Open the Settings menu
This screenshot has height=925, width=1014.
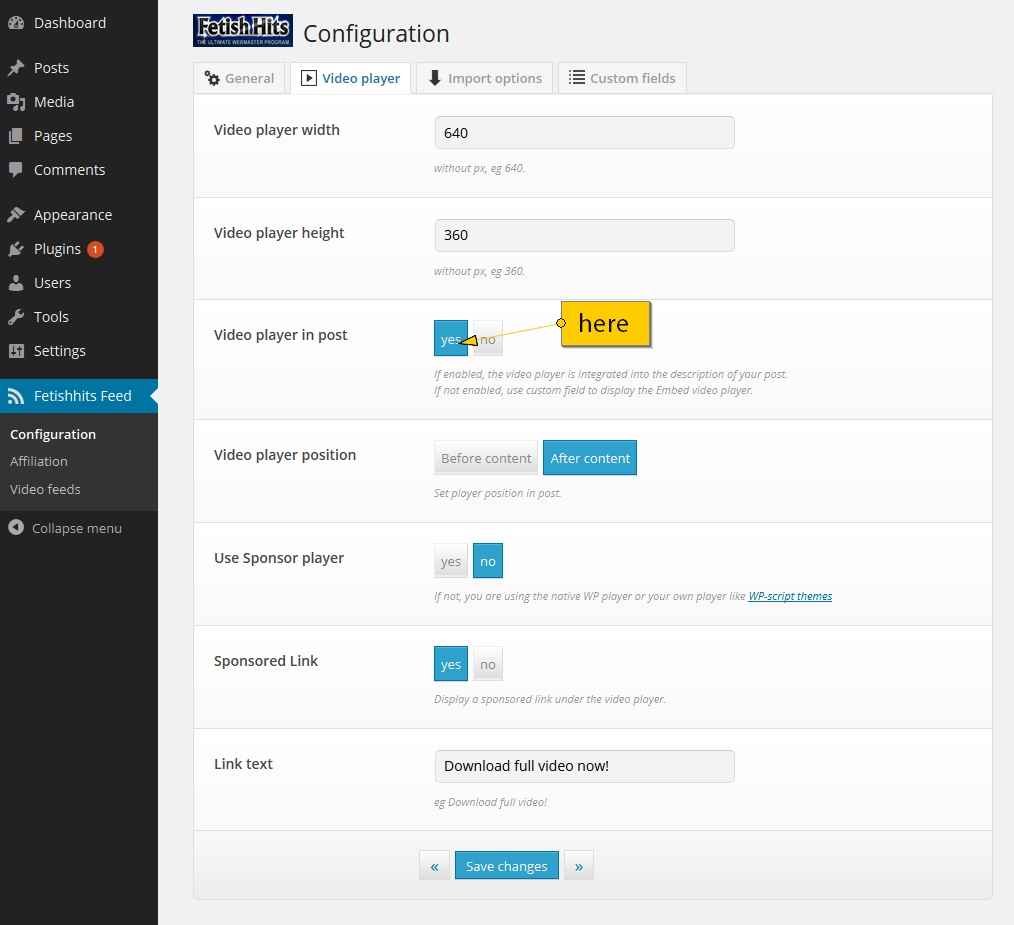(79, 351)
